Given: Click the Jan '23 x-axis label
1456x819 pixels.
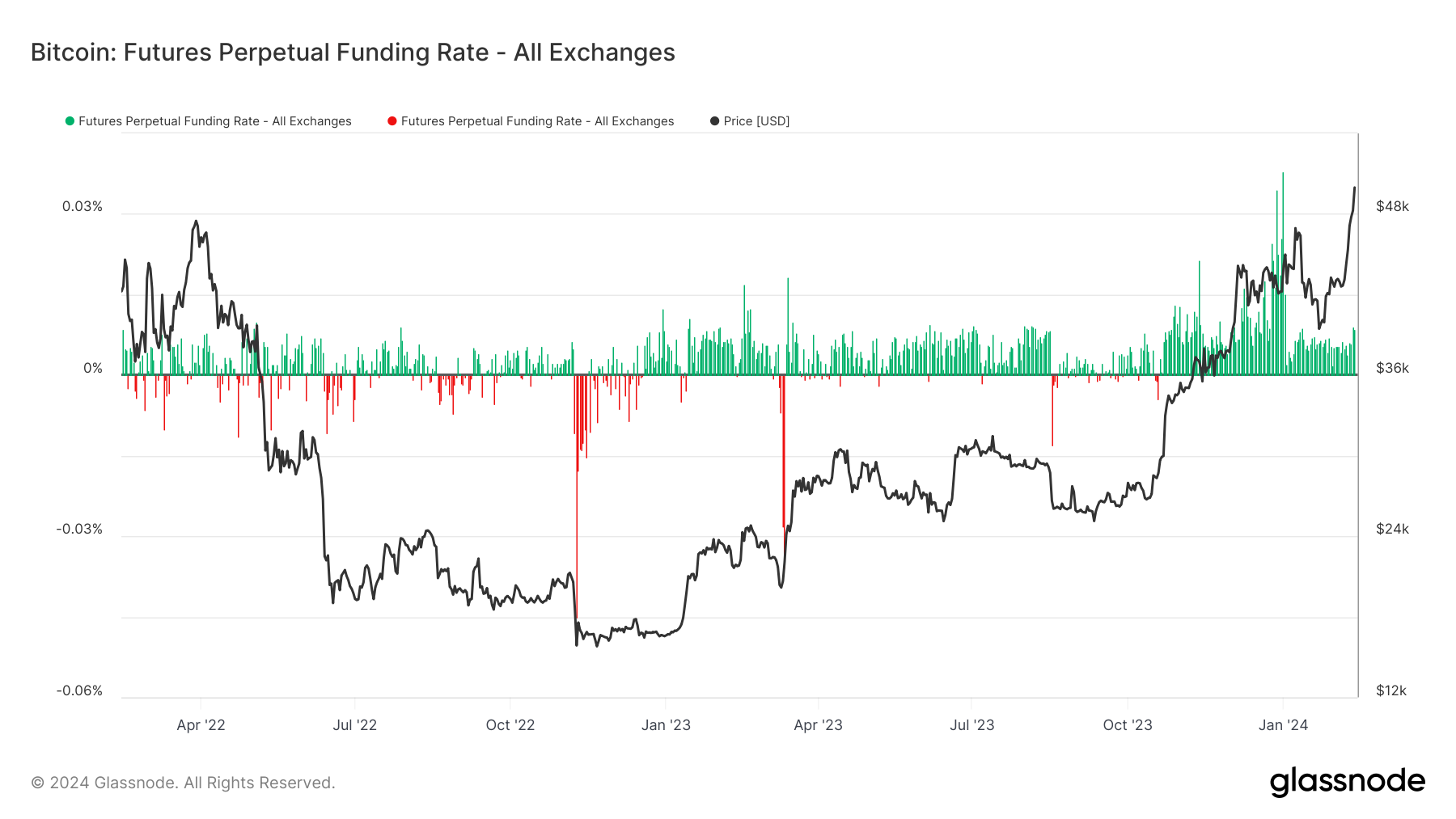Looking at the screenshot, I should 666,725.
